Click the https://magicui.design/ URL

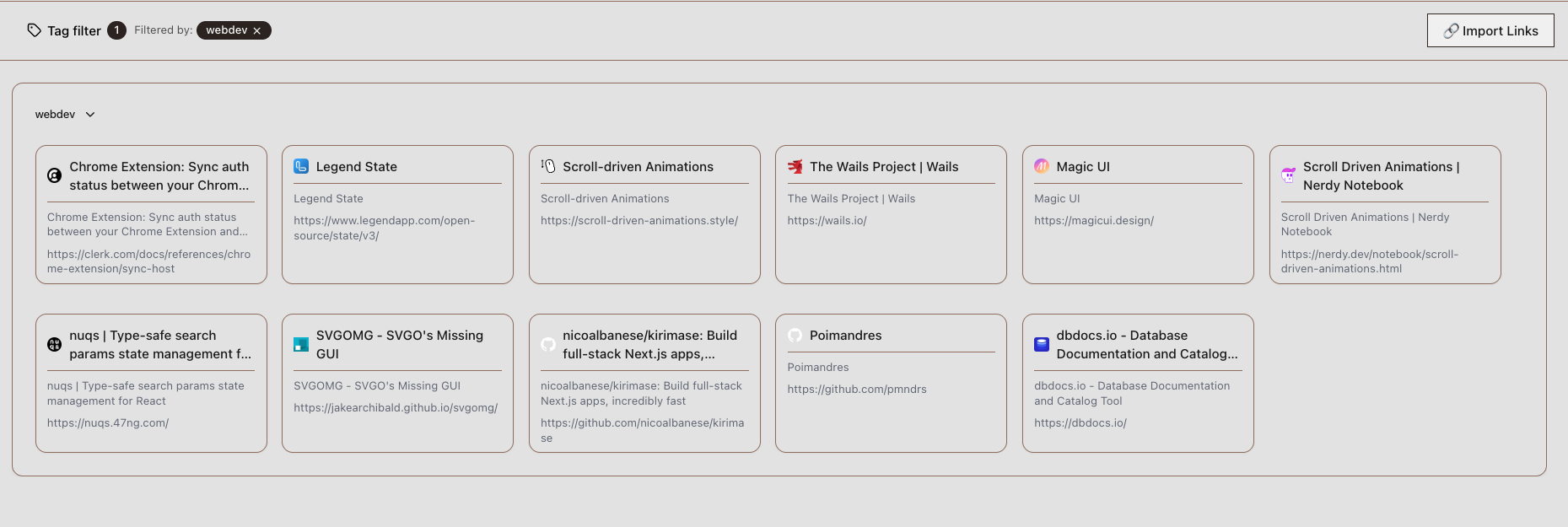point(1094,221)
